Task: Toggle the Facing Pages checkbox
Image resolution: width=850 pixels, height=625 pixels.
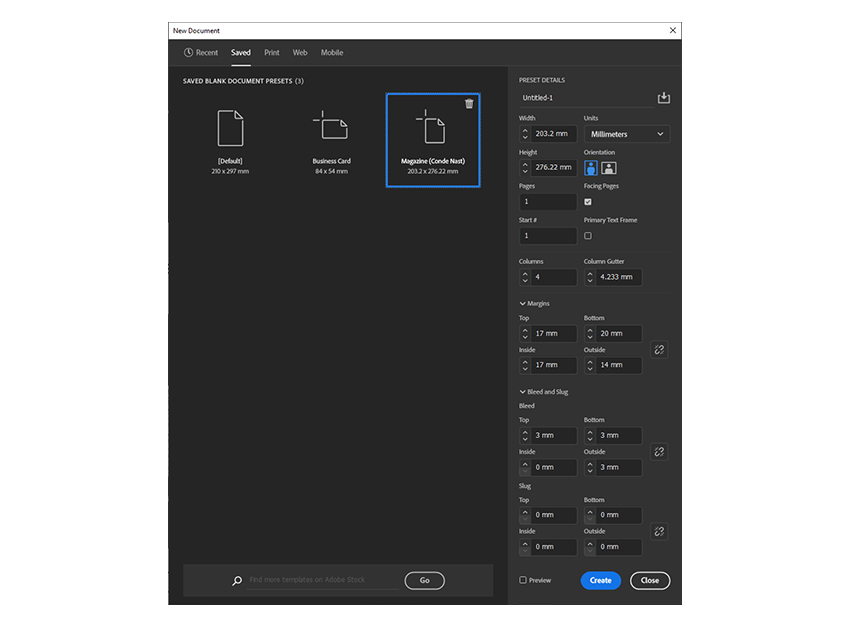Action: point(588,202)
